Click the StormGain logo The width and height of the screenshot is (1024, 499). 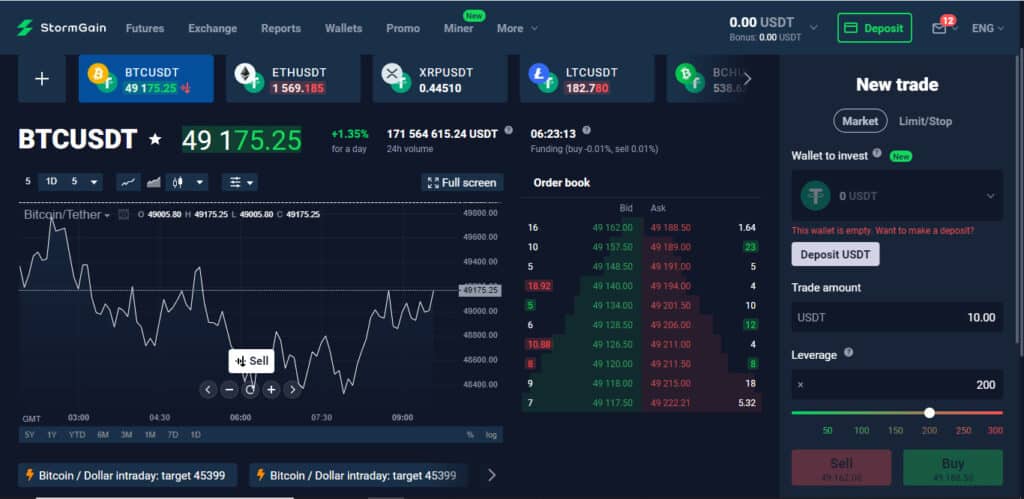(x=61, y=28)
